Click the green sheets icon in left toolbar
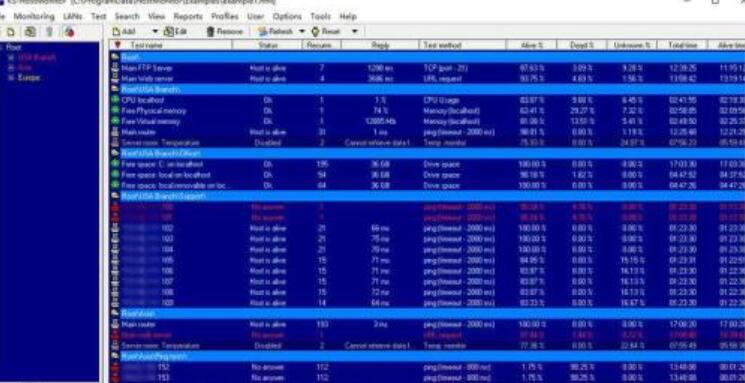Viewport: 745px width, 383px height. tap(30, 32)
